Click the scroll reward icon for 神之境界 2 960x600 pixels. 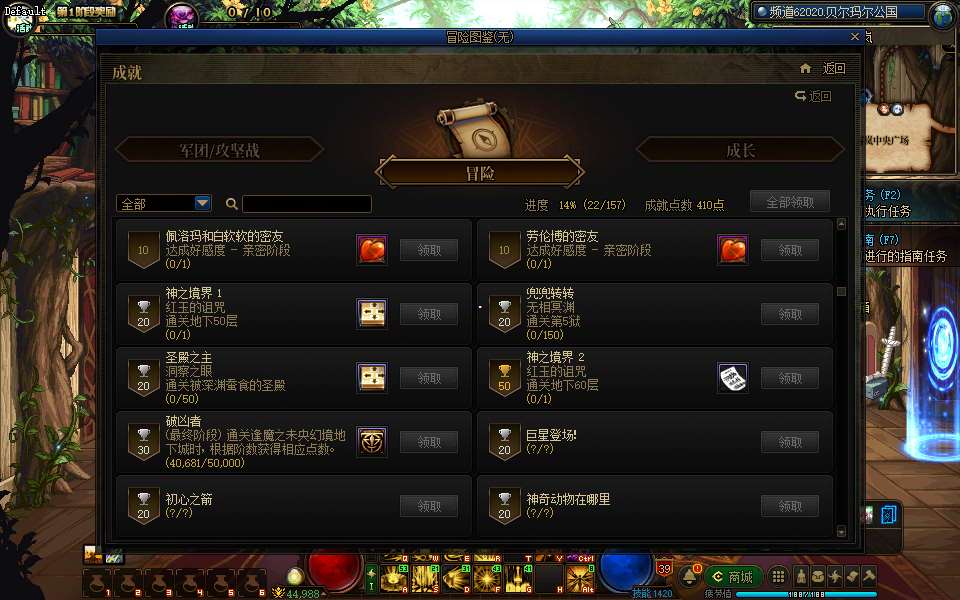[732, 378]
